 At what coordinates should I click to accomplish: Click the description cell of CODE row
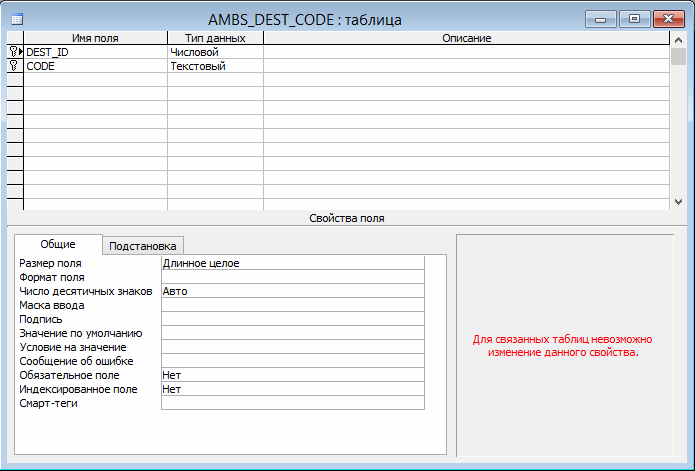click(x=466, y=66)
